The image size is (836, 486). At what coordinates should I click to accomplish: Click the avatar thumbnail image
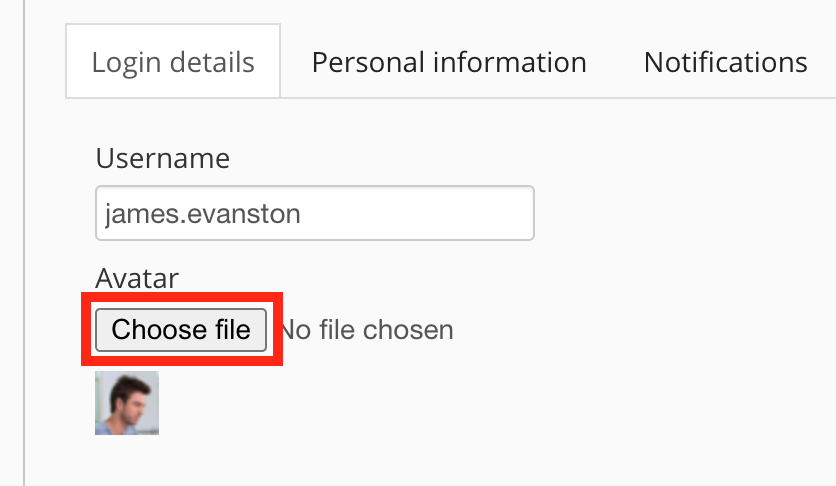[x=127, y=403]
